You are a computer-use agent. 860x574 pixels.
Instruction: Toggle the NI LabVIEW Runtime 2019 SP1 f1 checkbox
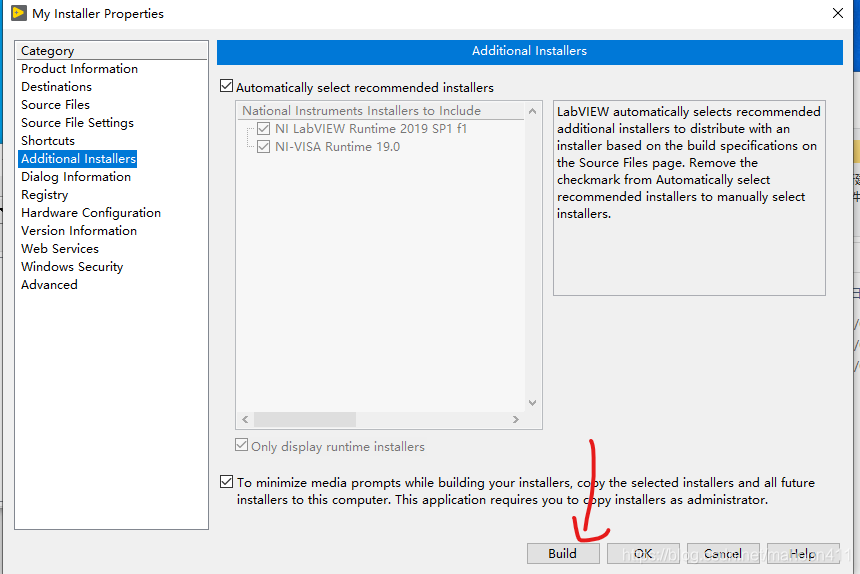coord(263,129)
